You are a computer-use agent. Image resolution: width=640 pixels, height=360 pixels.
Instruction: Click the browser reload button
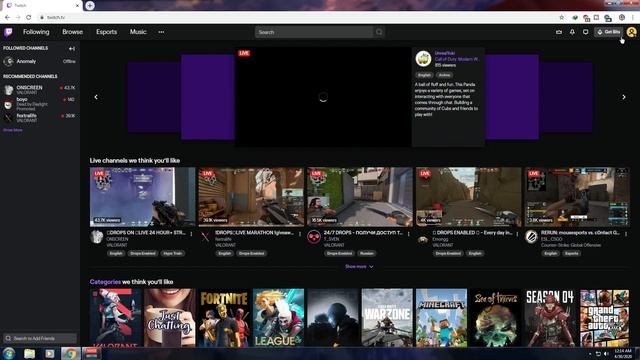tap(29, 18)
